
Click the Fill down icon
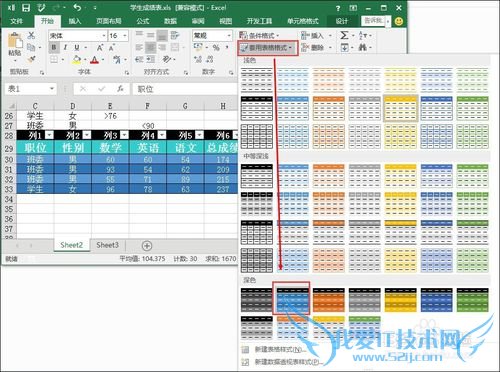click(344, 48)
